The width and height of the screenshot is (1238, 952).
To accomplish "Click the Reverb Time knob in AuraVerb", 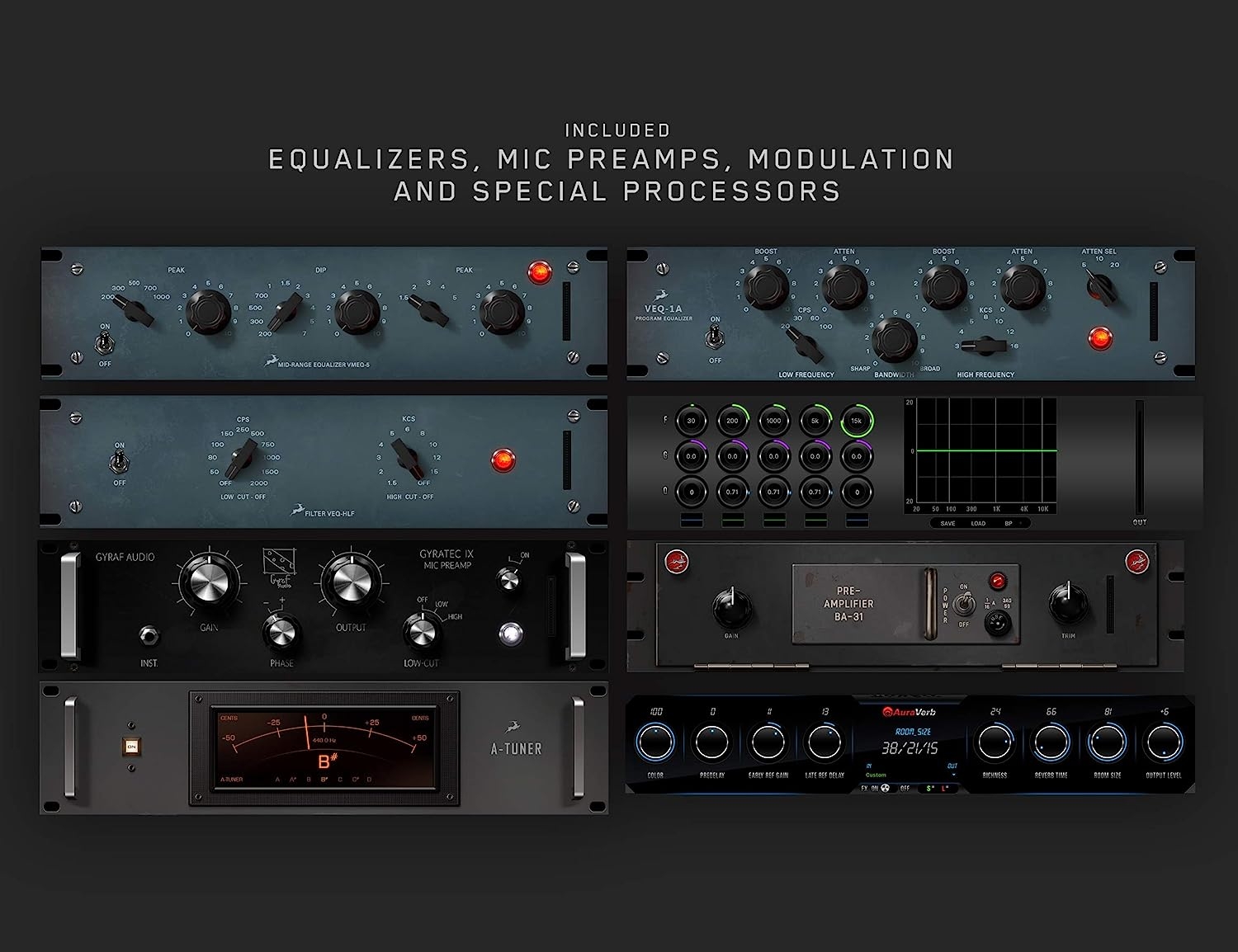I will click(x=1051, y=742).
